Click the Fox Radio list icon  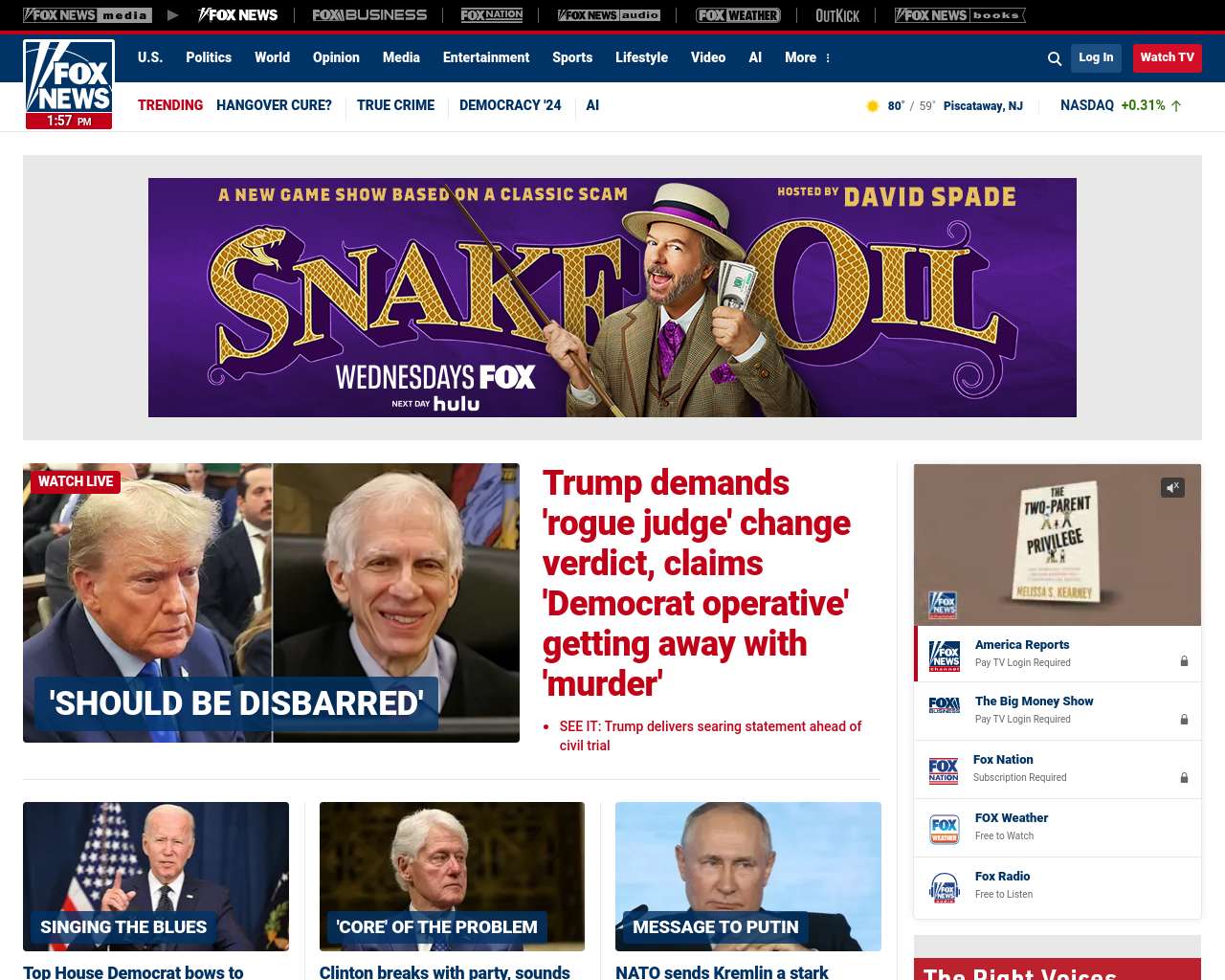[x=945, y=887]
